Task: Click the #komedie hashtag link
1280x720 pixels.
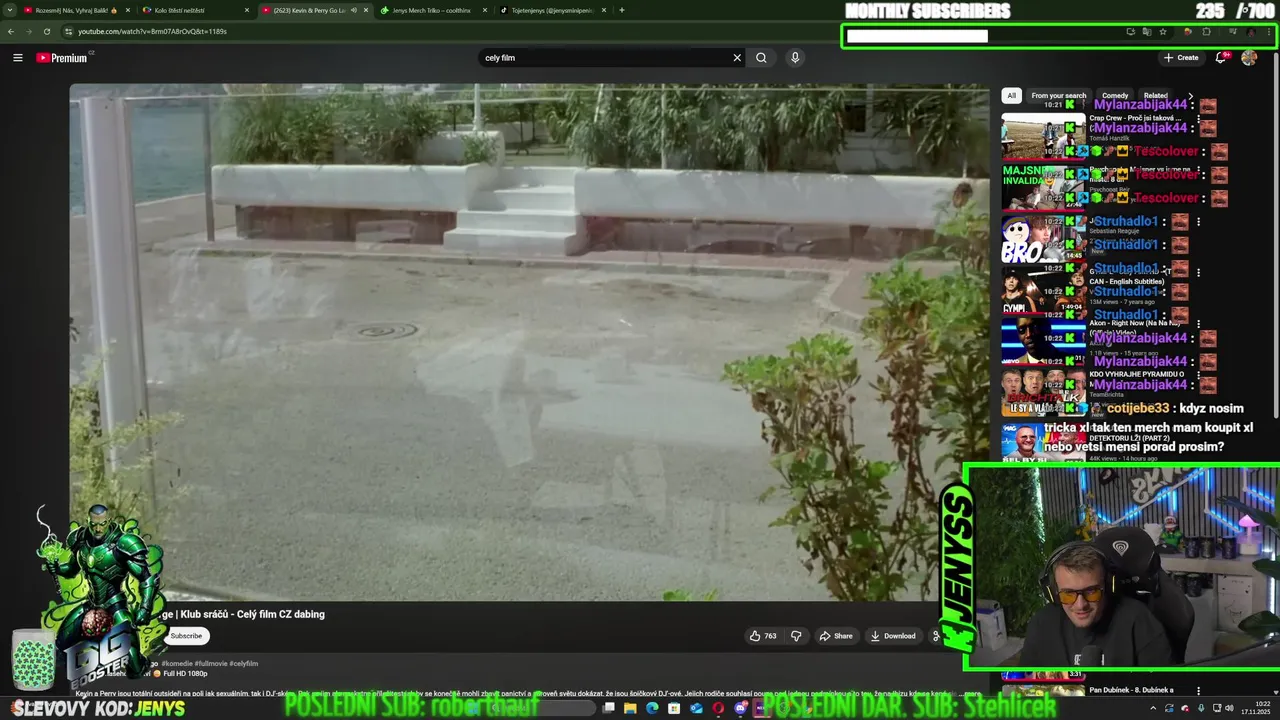Action: click(177, 664)
